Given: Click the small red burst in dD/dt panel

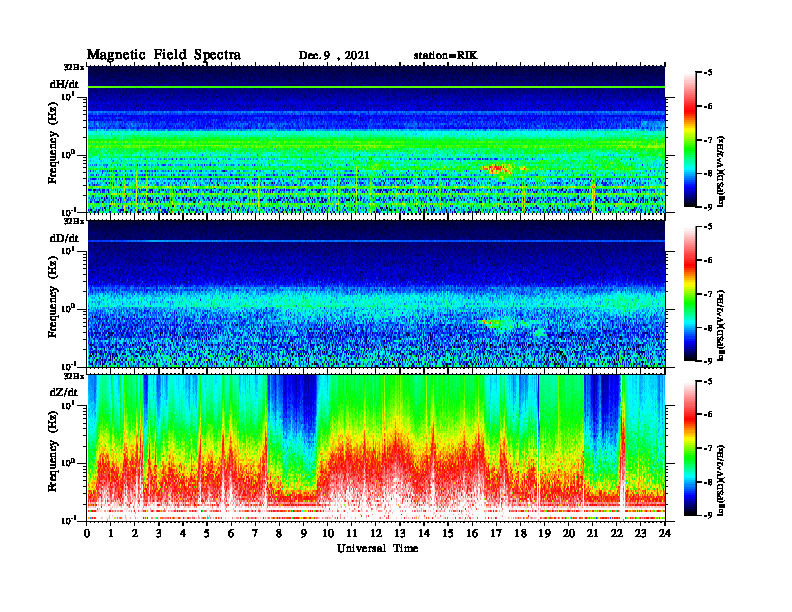Looking at the screenshot, I should click(490, 322).
